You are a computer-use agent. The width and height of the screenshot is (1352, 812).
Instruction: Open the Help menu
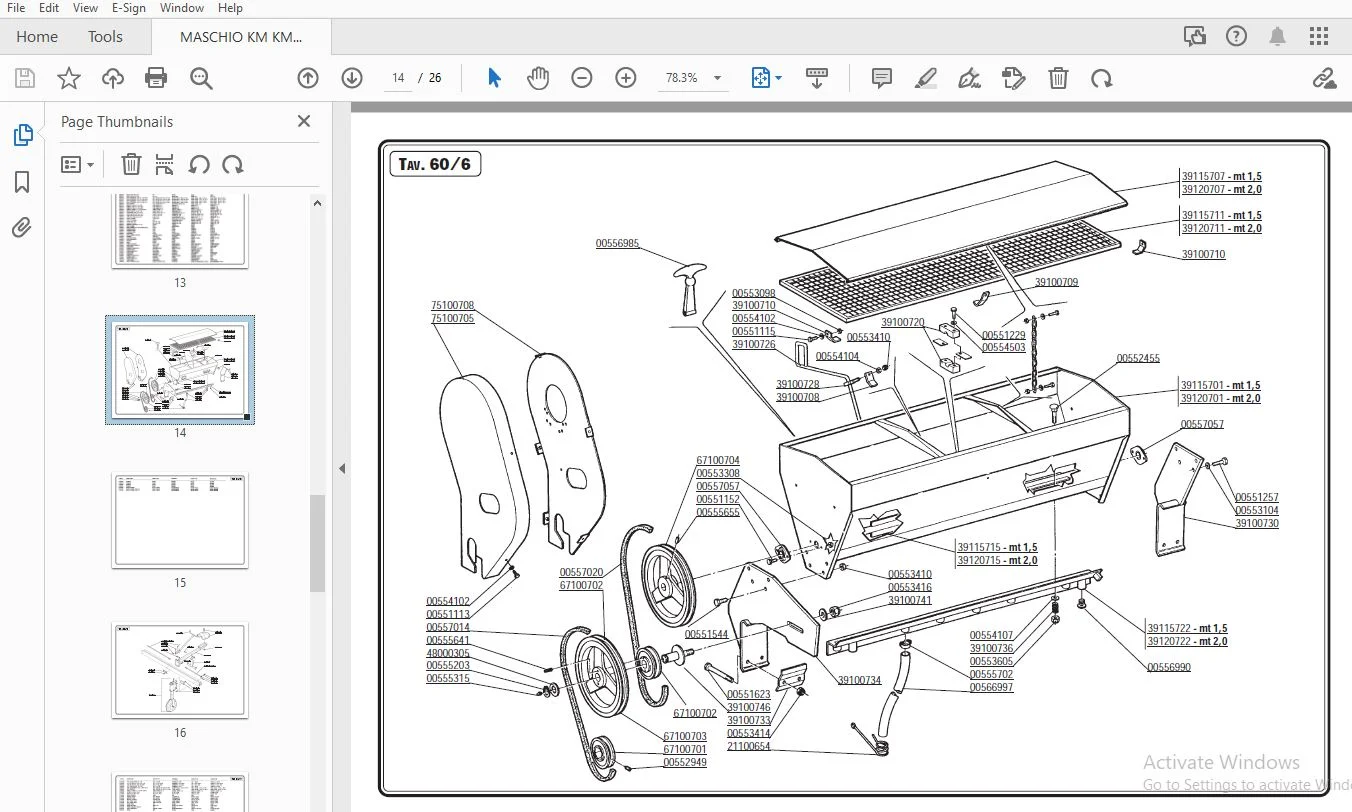point(230,8)
